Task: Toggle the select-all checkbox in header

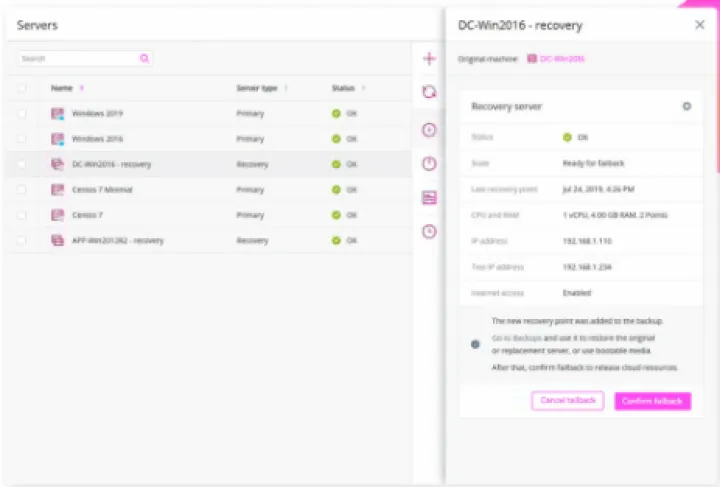Action: [22, 88]
